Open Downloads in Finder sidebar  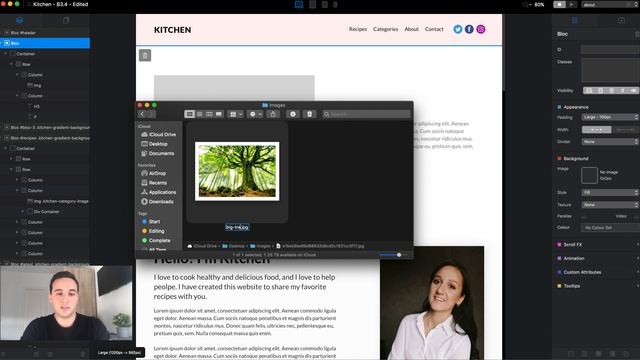[x=157, y=202]
